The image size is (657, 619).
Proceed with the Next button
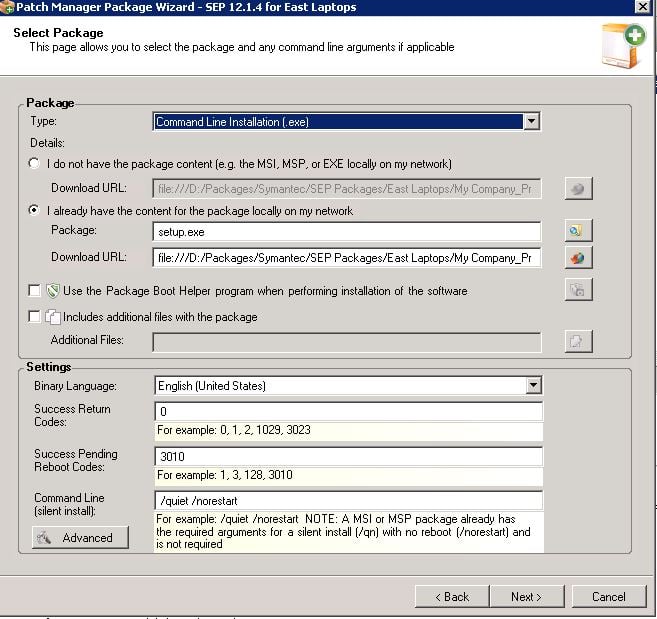(527, 596)
